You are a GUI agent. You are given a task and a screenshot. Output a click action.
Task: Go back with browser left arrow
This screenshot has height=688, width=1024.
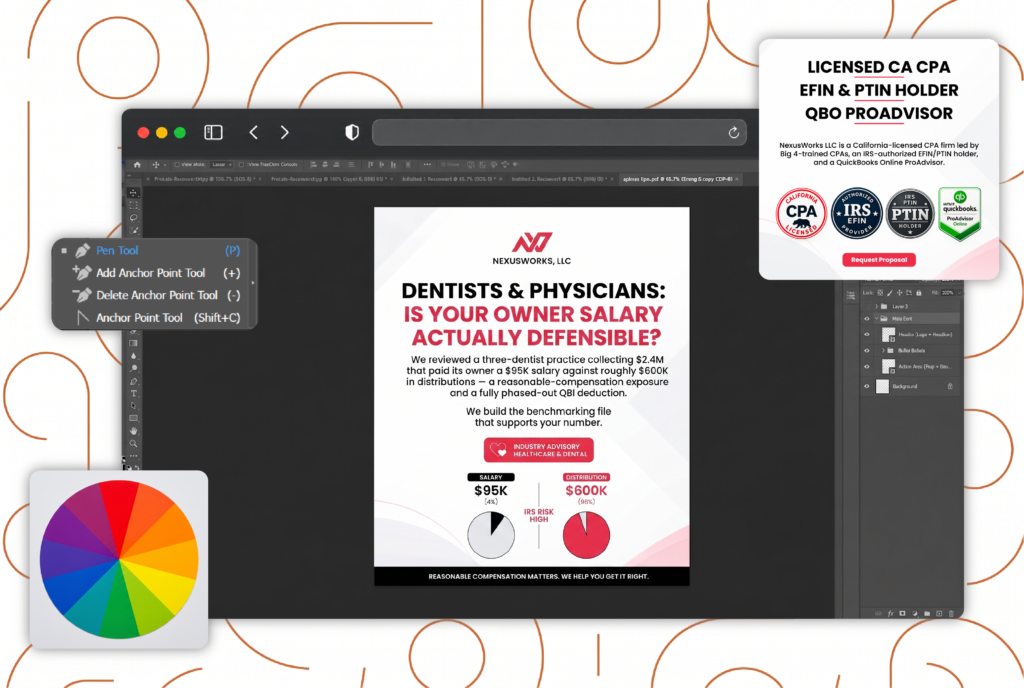pos(253,133)
